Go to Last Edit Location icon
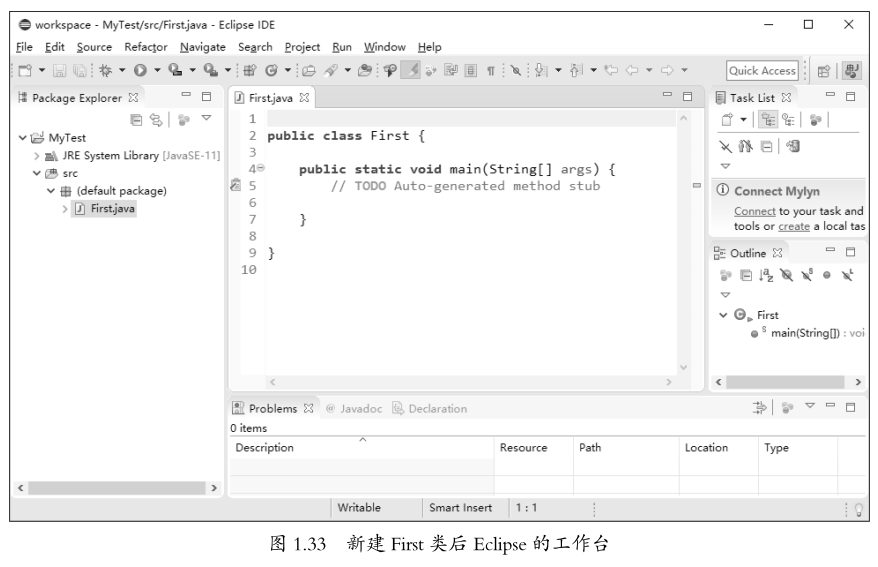The height and width of the screenshot is (567, 878). coord(611,71)
